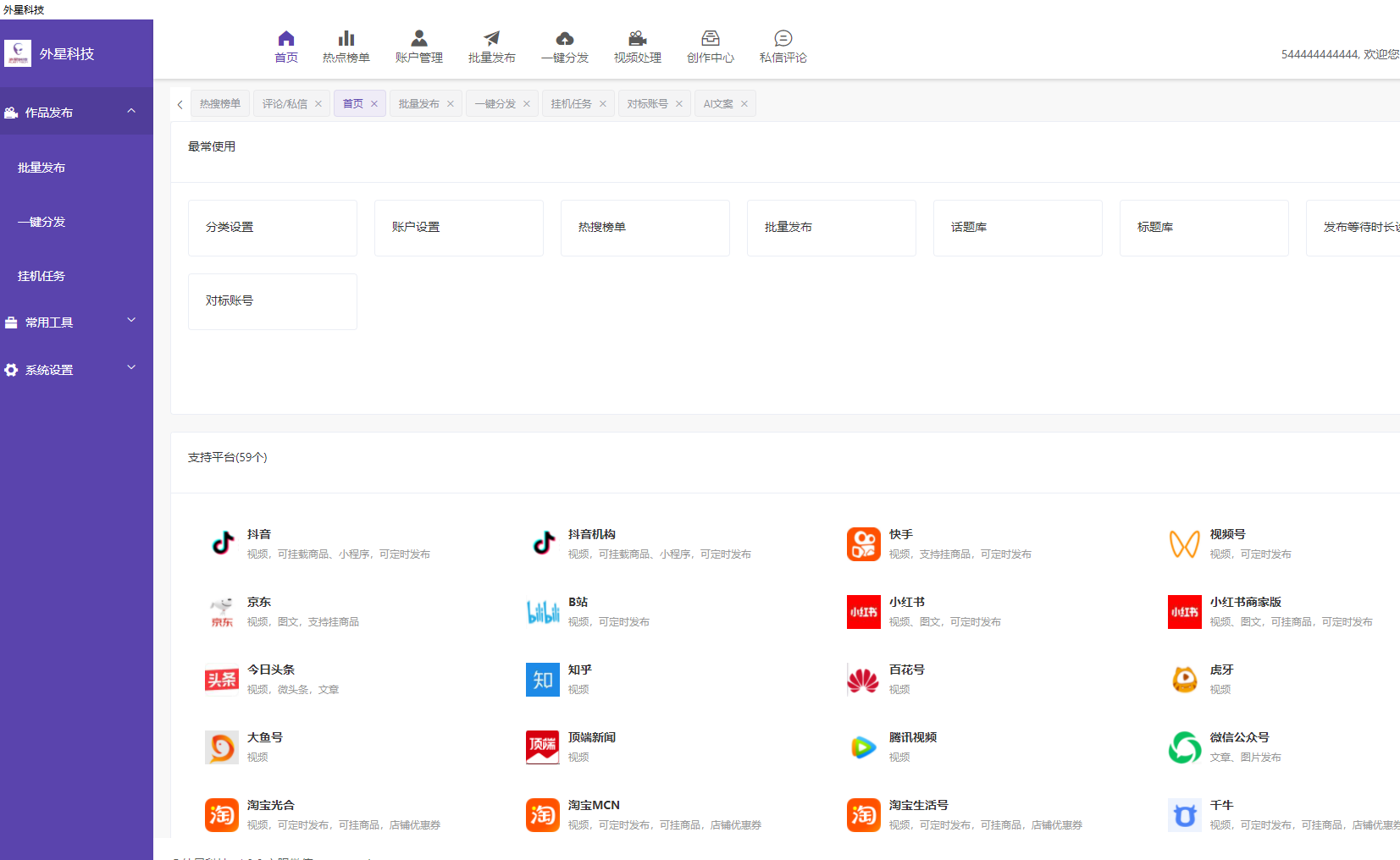The image size is (1400, 860).
Task: Open the 话题库 shortcut card
Action: click(x=1017, y=228)
